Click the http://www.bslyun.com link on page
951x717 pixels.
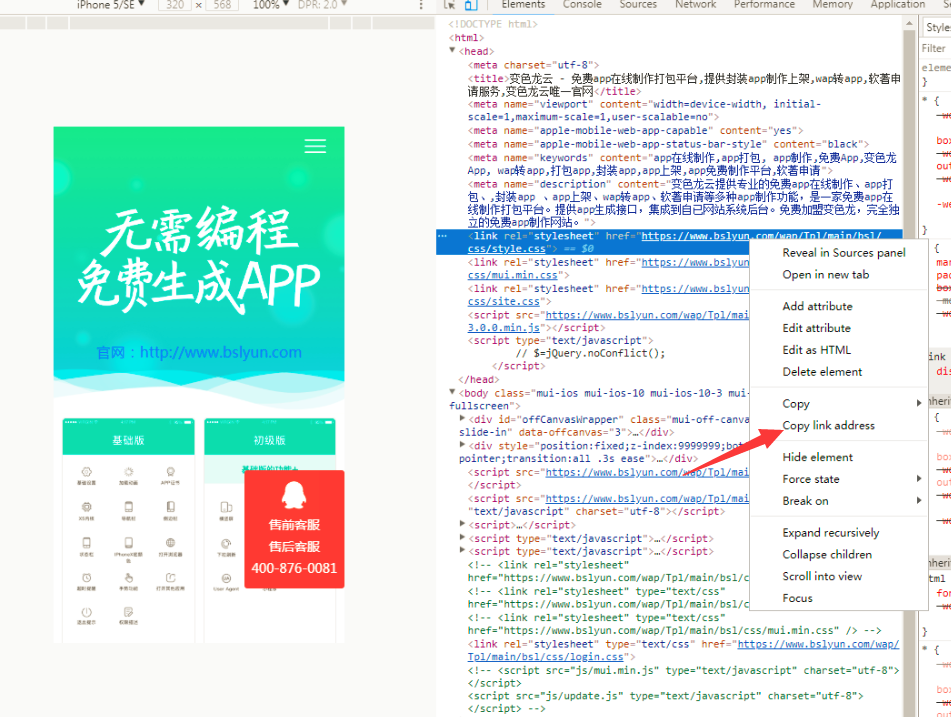coord(220,352)
